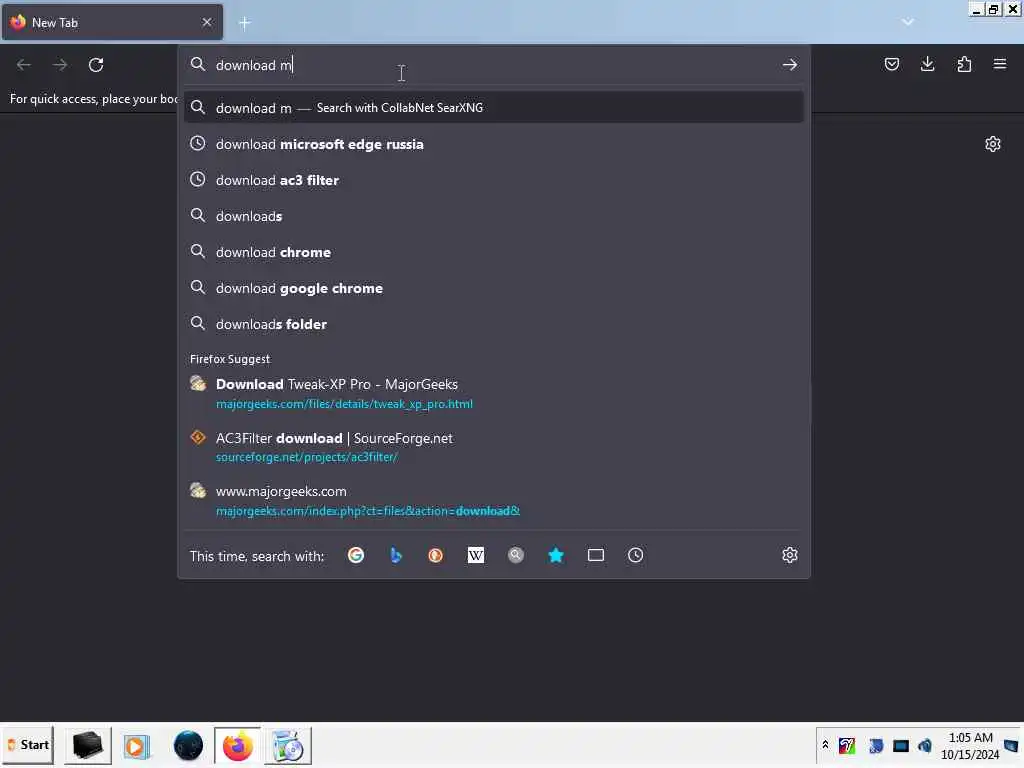Search History with clock icon

pyautogui.click(x=635, y=555)
